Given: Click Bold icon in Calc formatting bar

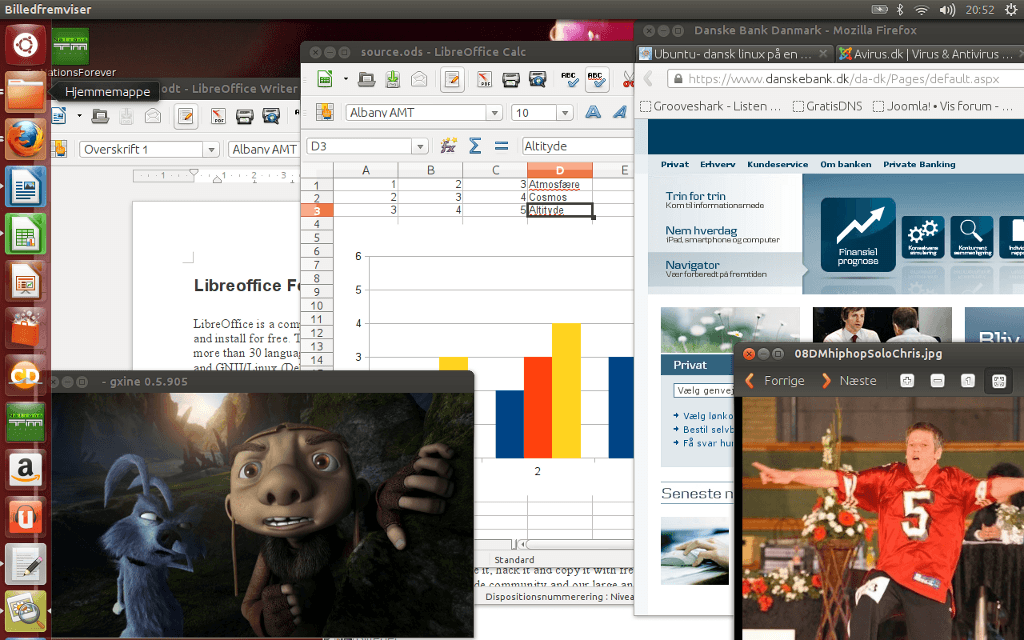Looking at the screenshot, I should pos(593,112).
